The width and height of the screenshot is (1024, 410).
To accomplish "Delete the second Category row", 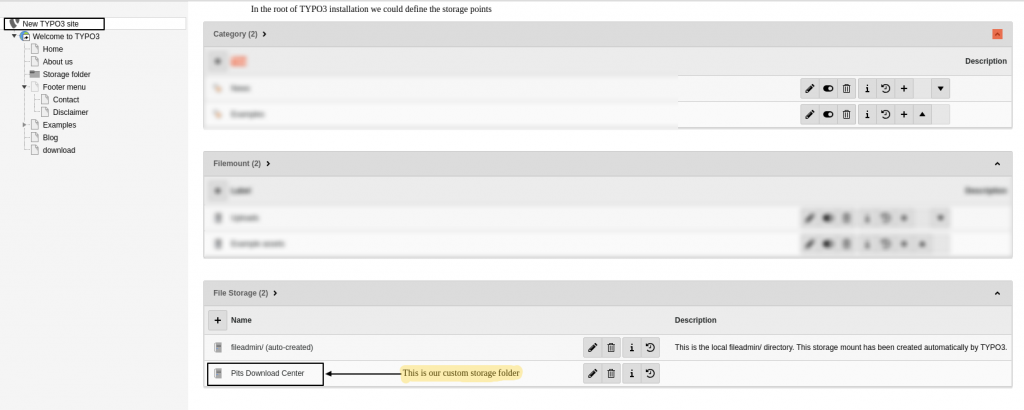I will click(847, 114).
